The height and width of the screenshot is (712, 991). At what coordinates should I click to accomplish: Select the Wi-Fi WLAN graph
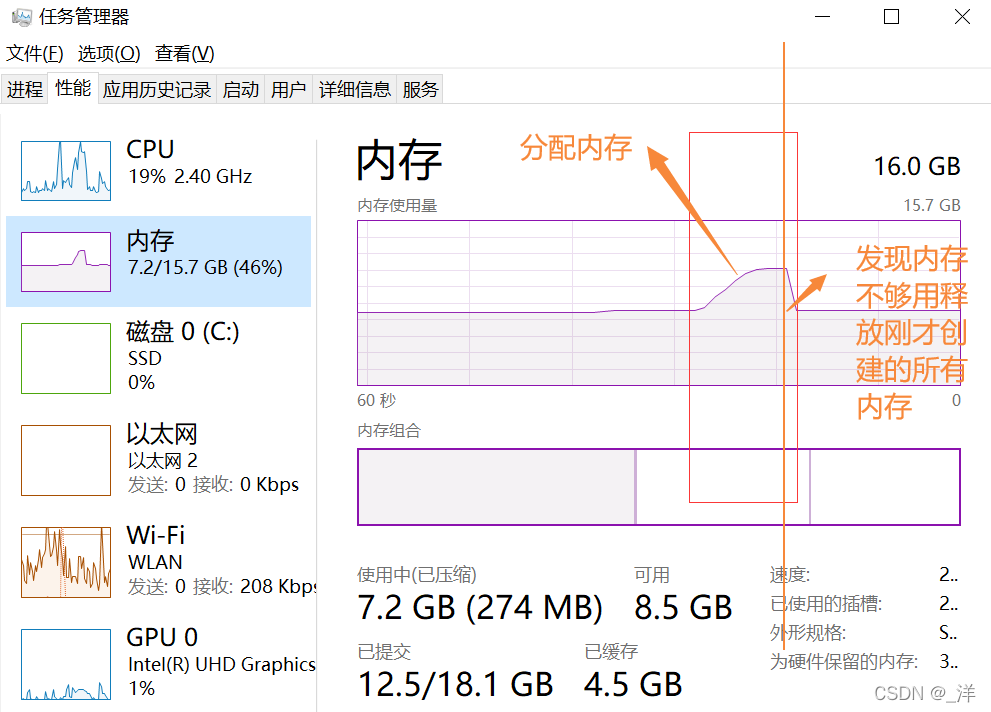click(65, 561)
